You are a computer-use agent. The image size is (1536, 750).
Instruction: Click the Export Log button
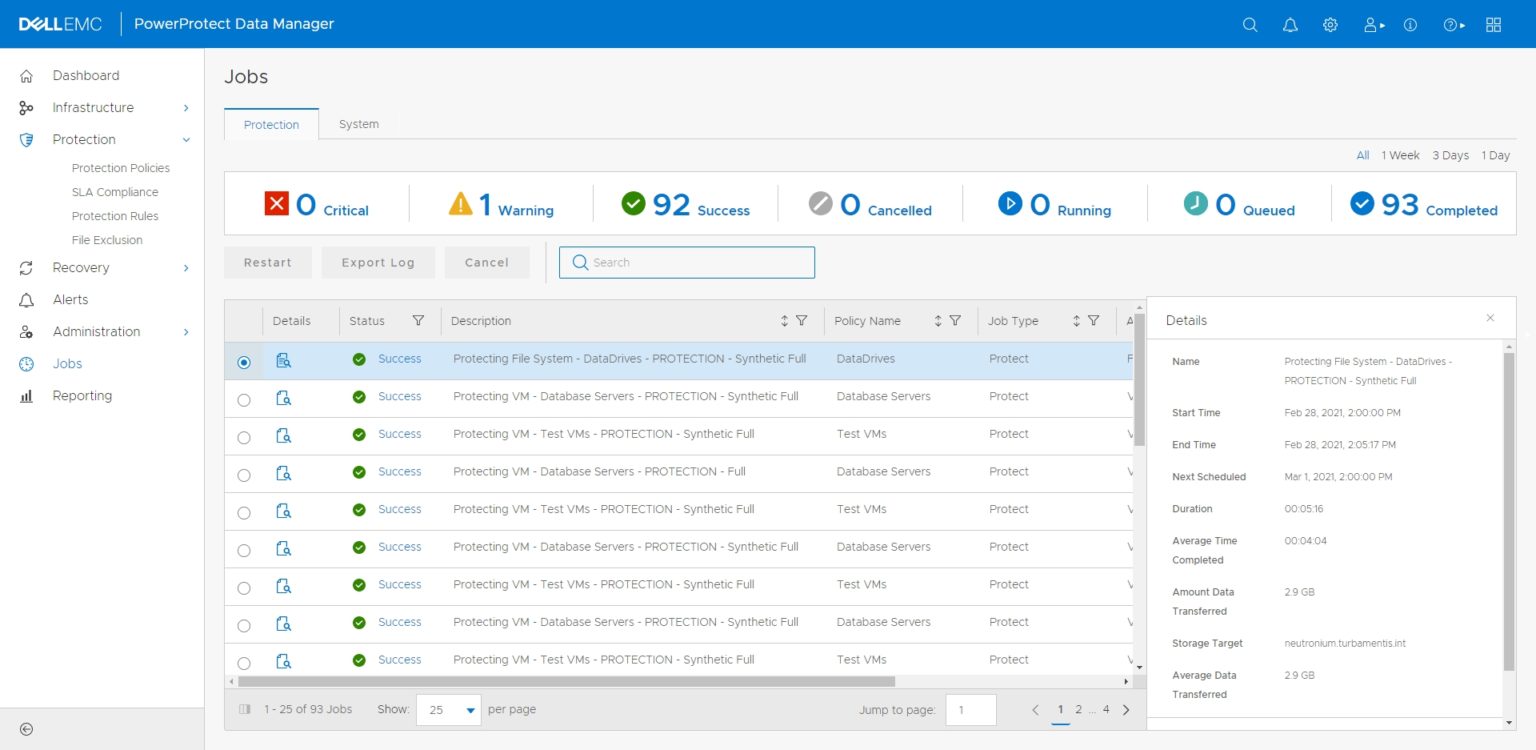378,262
